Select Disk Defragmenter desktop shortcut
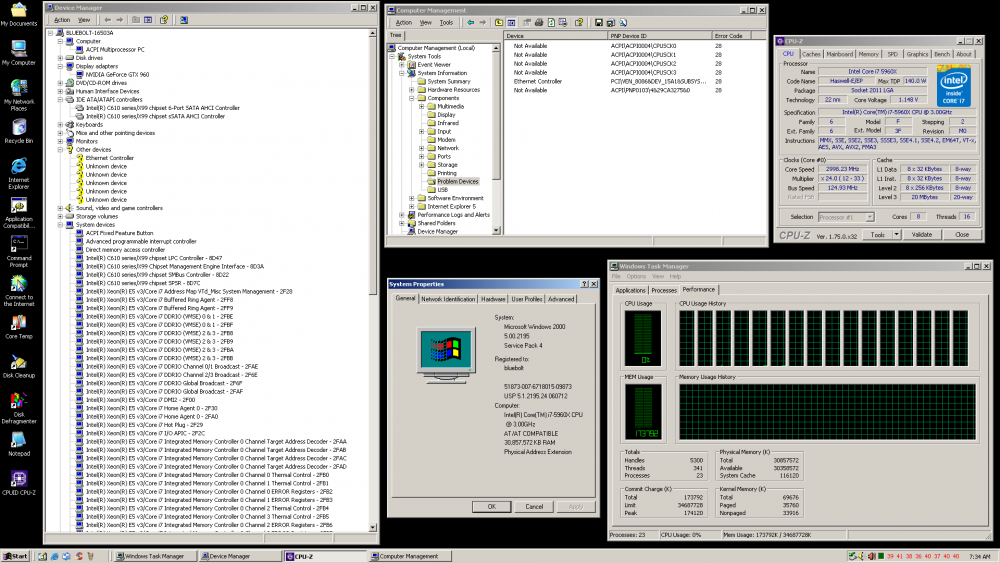Screen dimensions: 1000x563 18,409
